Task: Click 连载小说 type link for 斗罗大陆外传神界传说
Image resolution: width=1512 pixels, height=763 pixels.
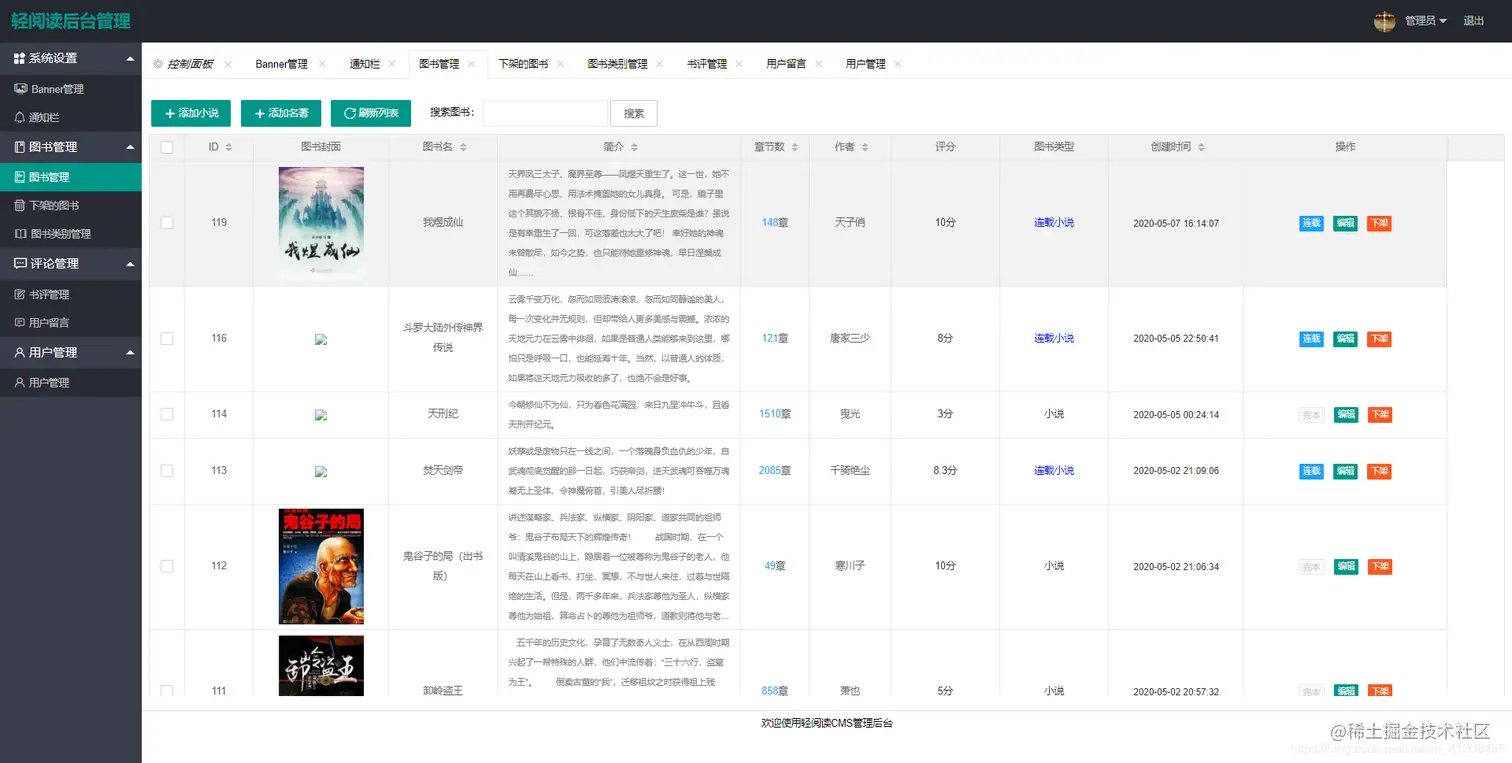Action: pyautogui.click(x=1054, y=339)
